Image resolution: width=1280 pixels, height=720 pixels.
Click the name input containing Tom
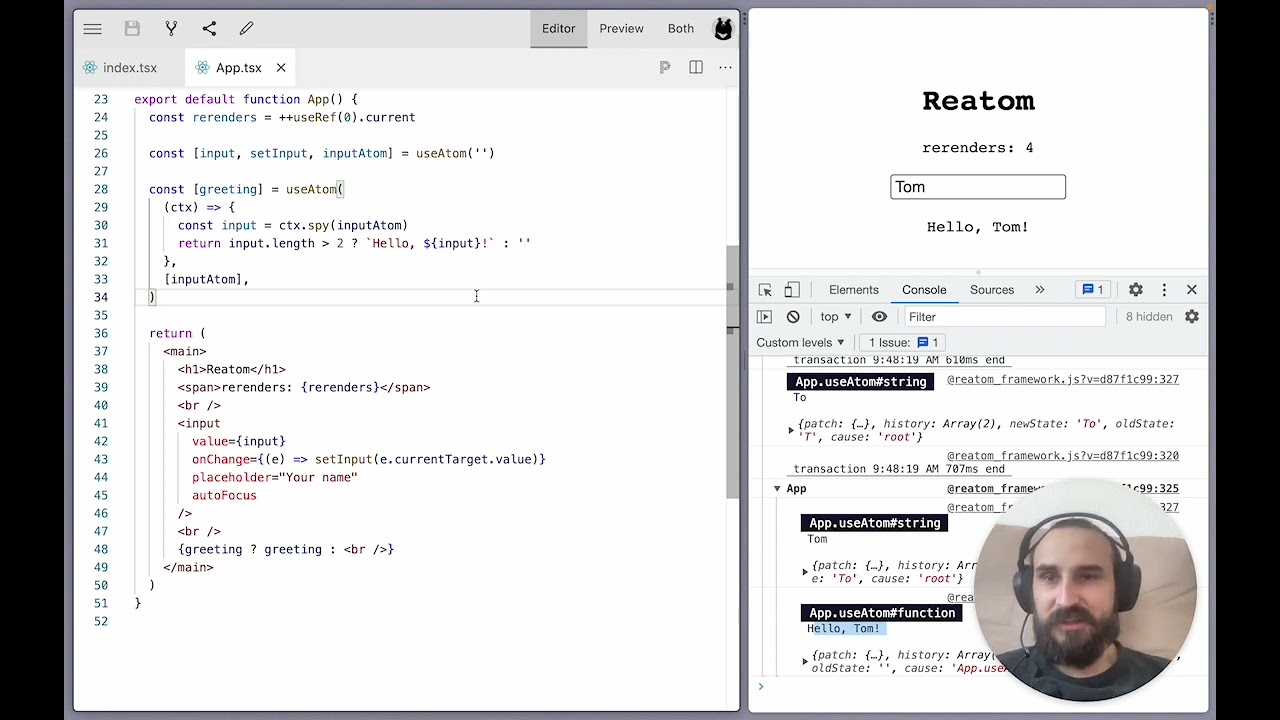tap(978, 187)
